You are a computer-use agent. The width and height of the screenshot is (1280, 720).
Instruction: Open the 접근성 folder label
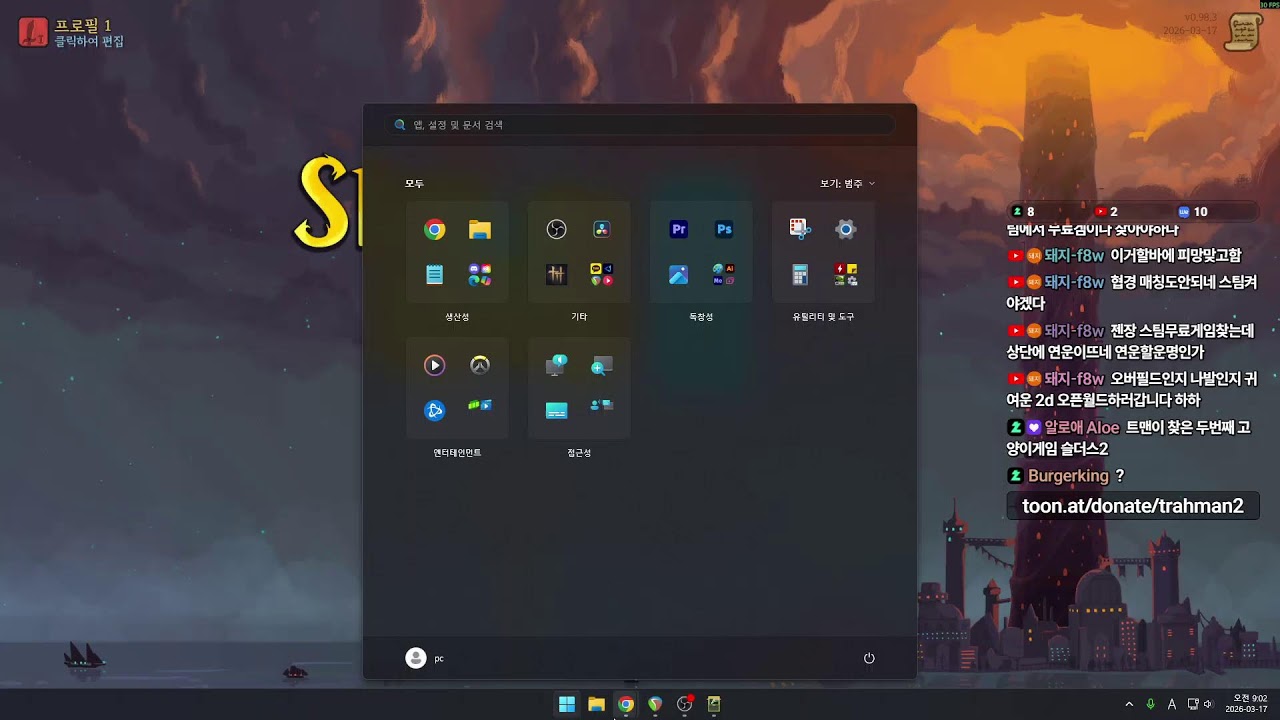579,453
